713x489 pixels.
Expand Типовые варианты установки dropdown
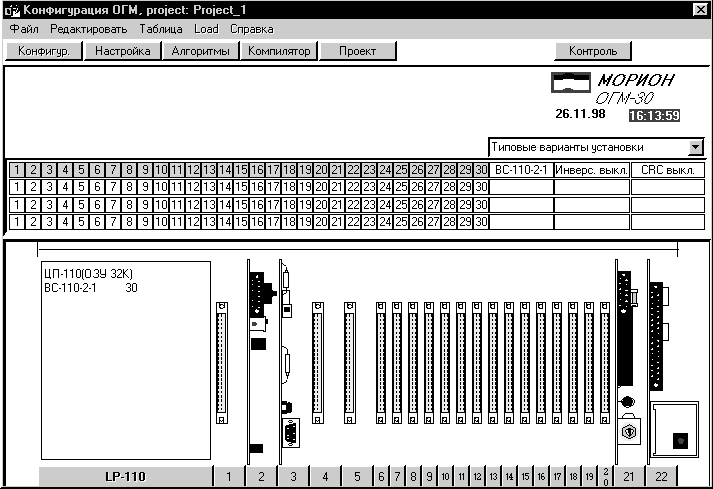point(695,147)
